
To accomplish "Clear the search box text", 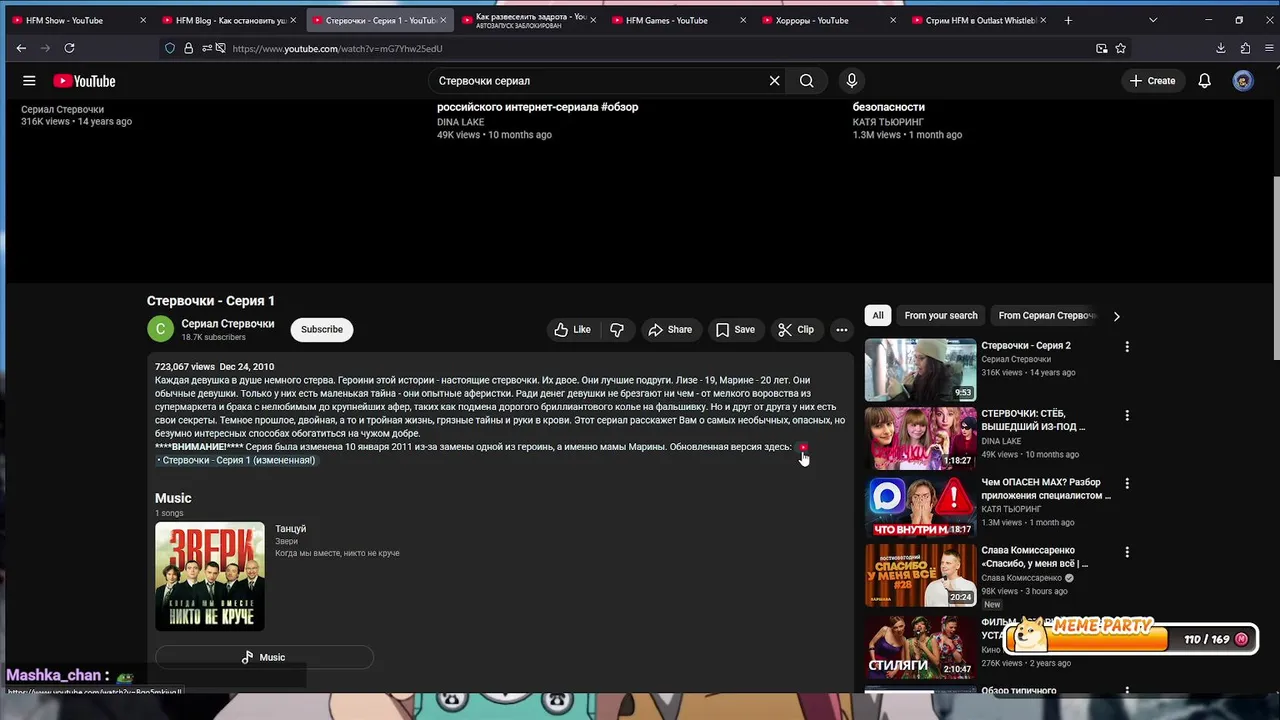I will [x=774, y=81].
